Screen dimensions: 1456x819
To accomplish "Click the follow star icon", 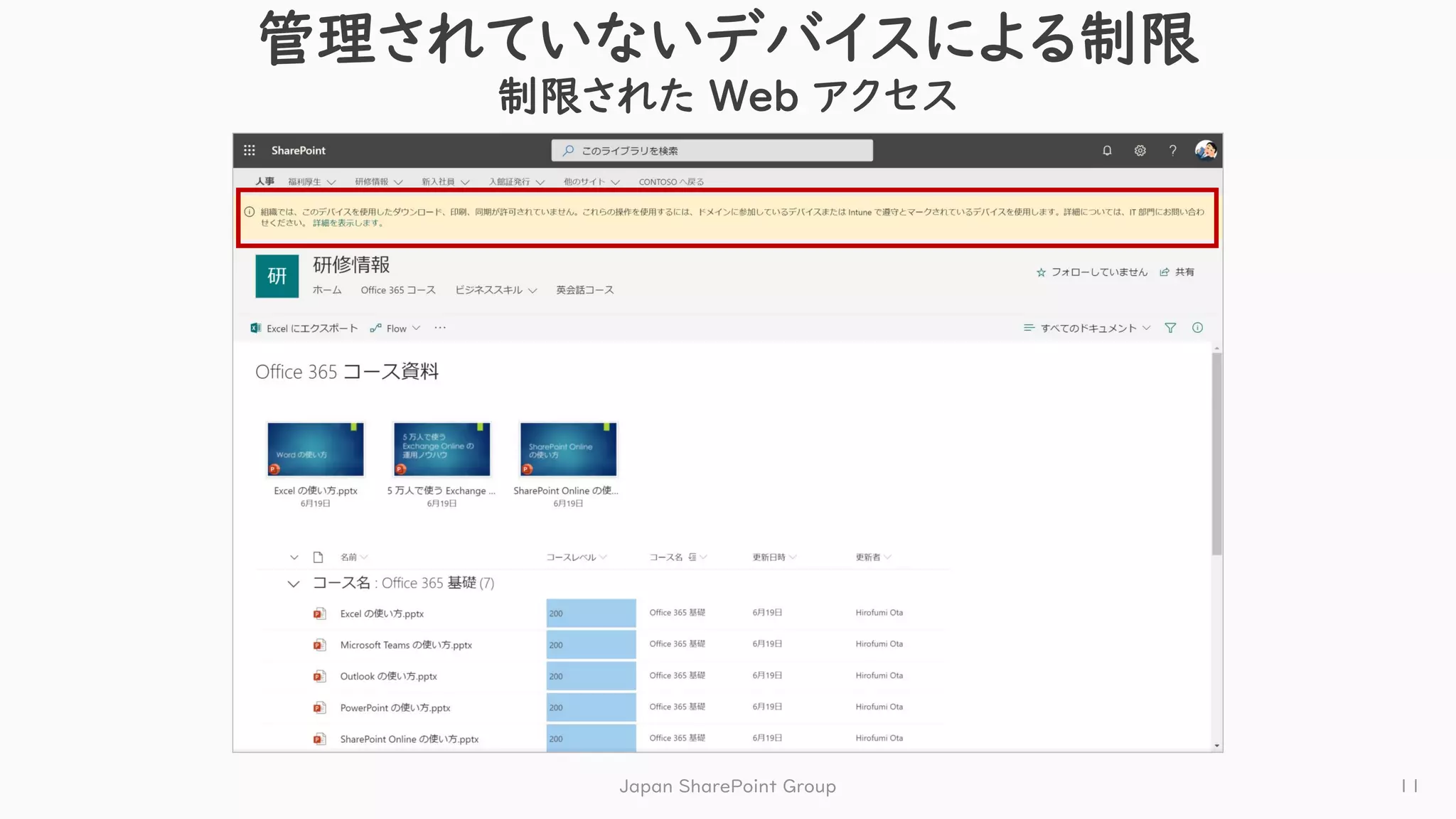I will 1041,272.
